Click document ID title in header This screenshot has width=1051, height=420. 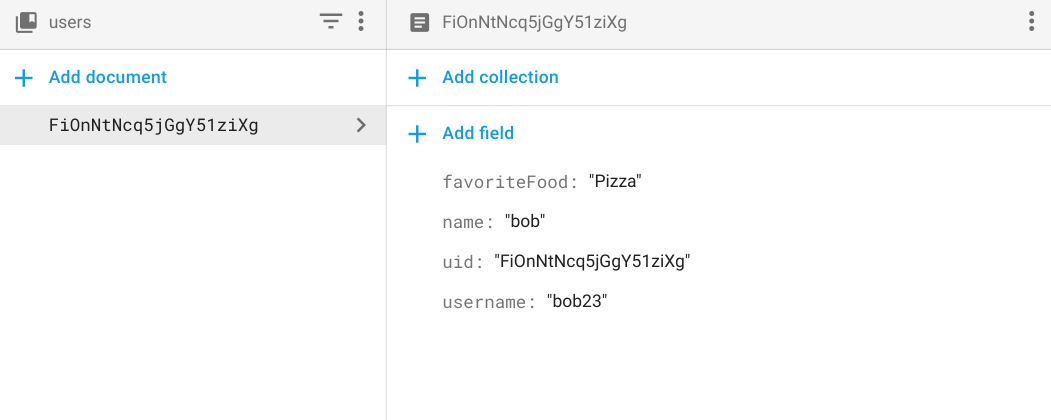click(x=534, y=22)
